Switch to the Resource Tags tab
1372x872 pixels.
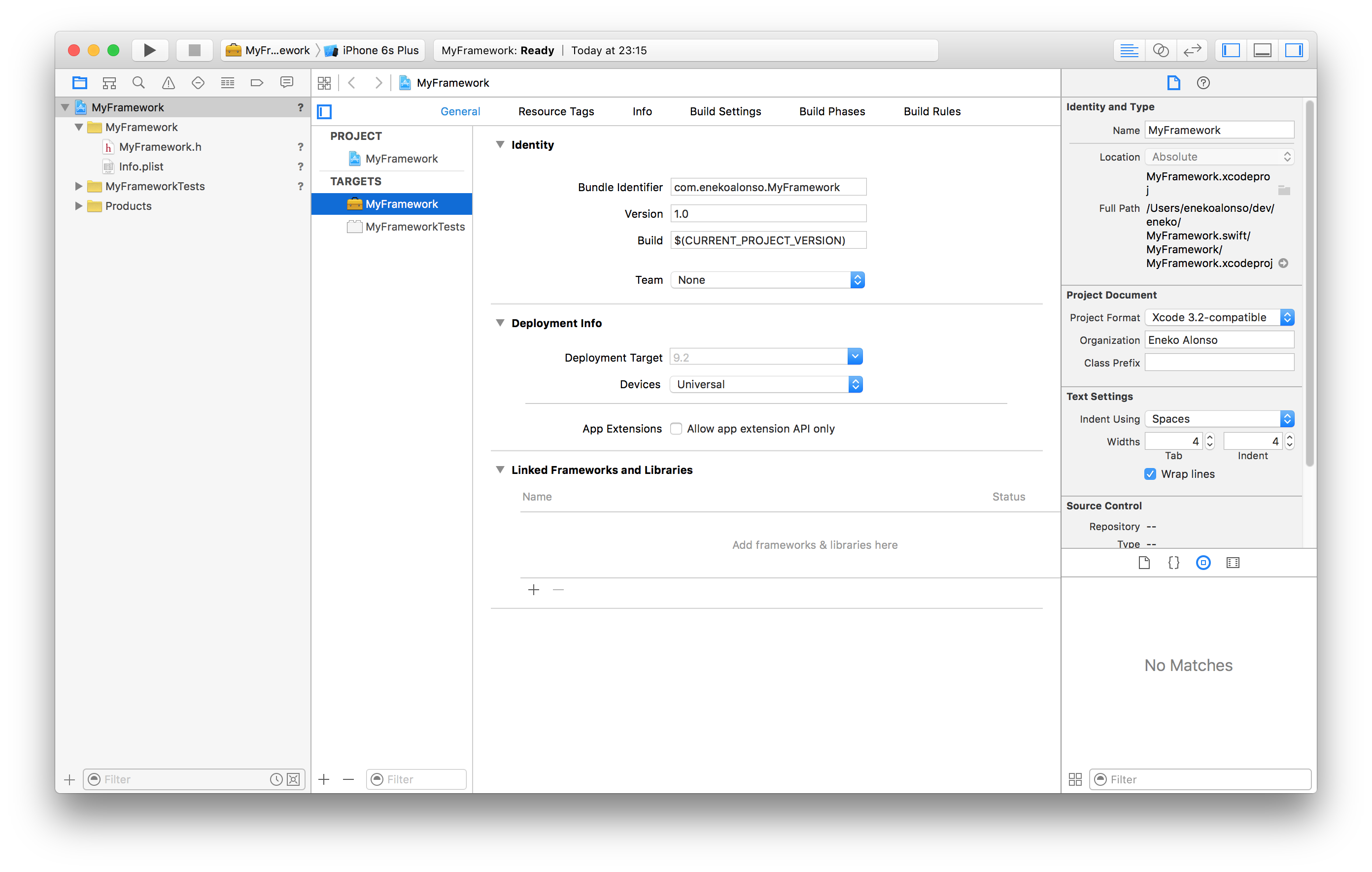pos(556,112)
